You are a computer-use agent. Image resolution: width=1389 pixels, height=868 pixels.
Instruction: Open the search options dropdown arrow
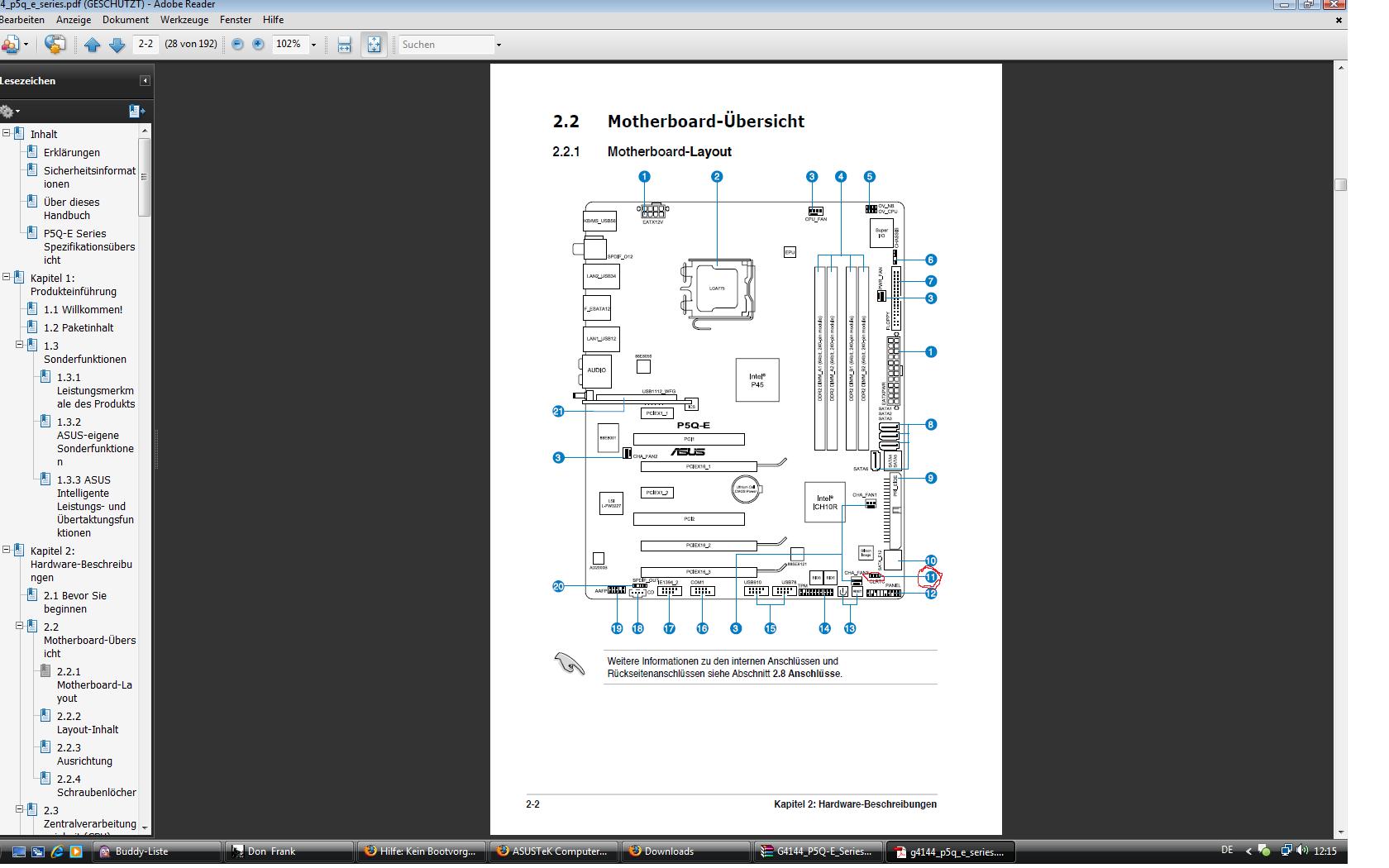tap(499, 45)
